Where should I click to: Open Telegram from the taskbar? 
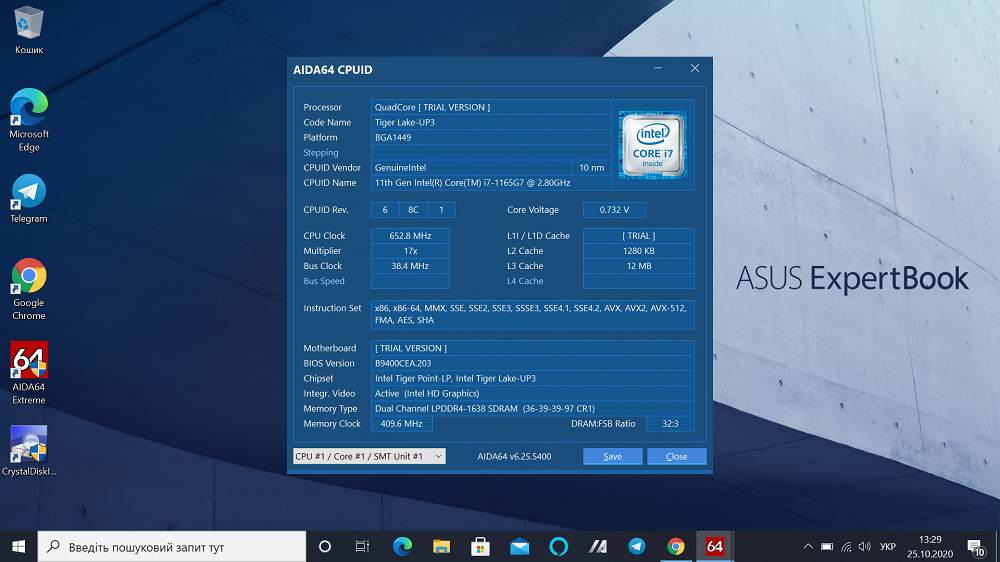[x=636, y=547]
